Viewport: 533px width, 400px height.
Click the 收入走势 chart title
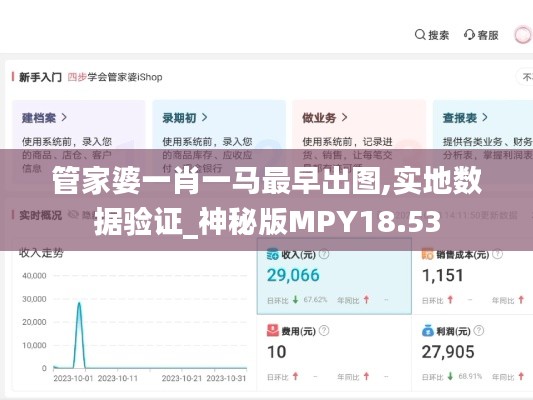click(x=41, y=253)
